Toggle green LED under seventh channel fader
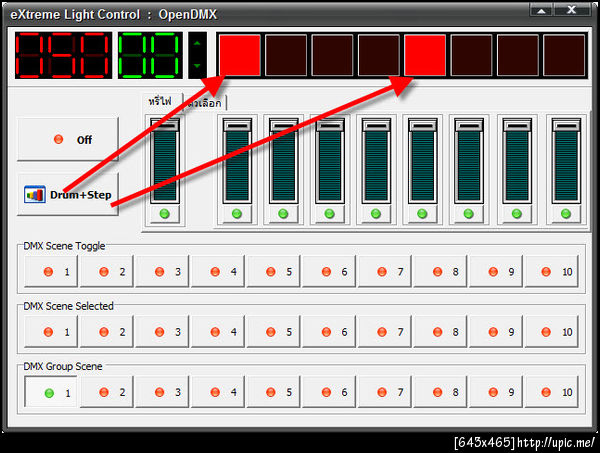600x453 pixels. click(x=517, y=214)
